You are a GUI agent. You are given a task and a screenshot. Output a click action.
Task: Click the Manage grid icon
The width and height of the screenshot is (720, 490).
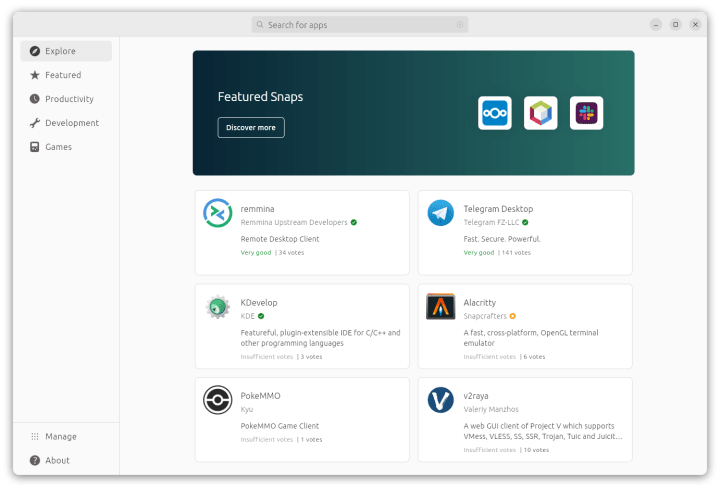(35, 436)
